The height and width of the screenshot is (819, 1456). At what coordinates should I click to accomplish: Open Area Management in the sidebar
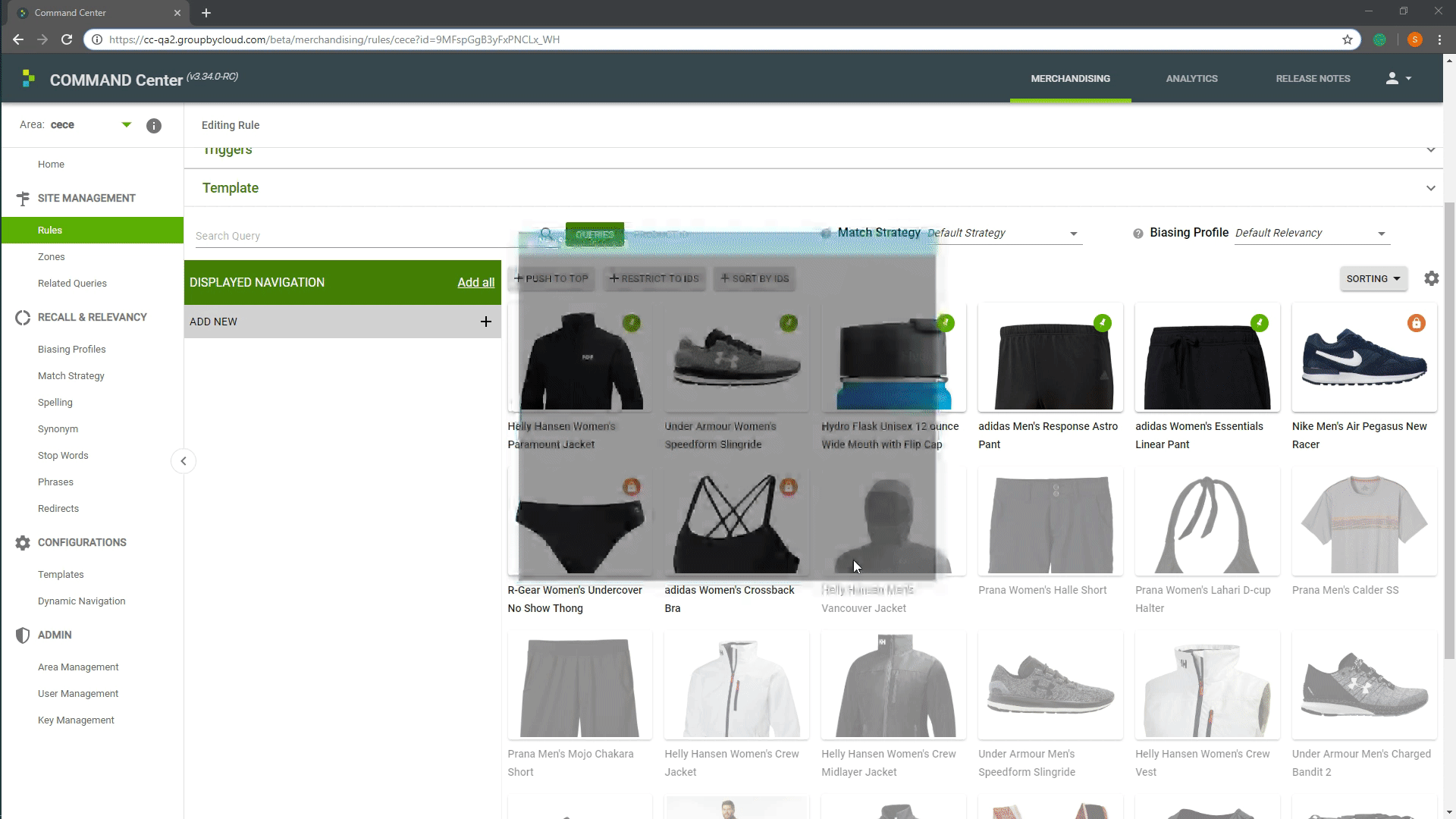78,667
